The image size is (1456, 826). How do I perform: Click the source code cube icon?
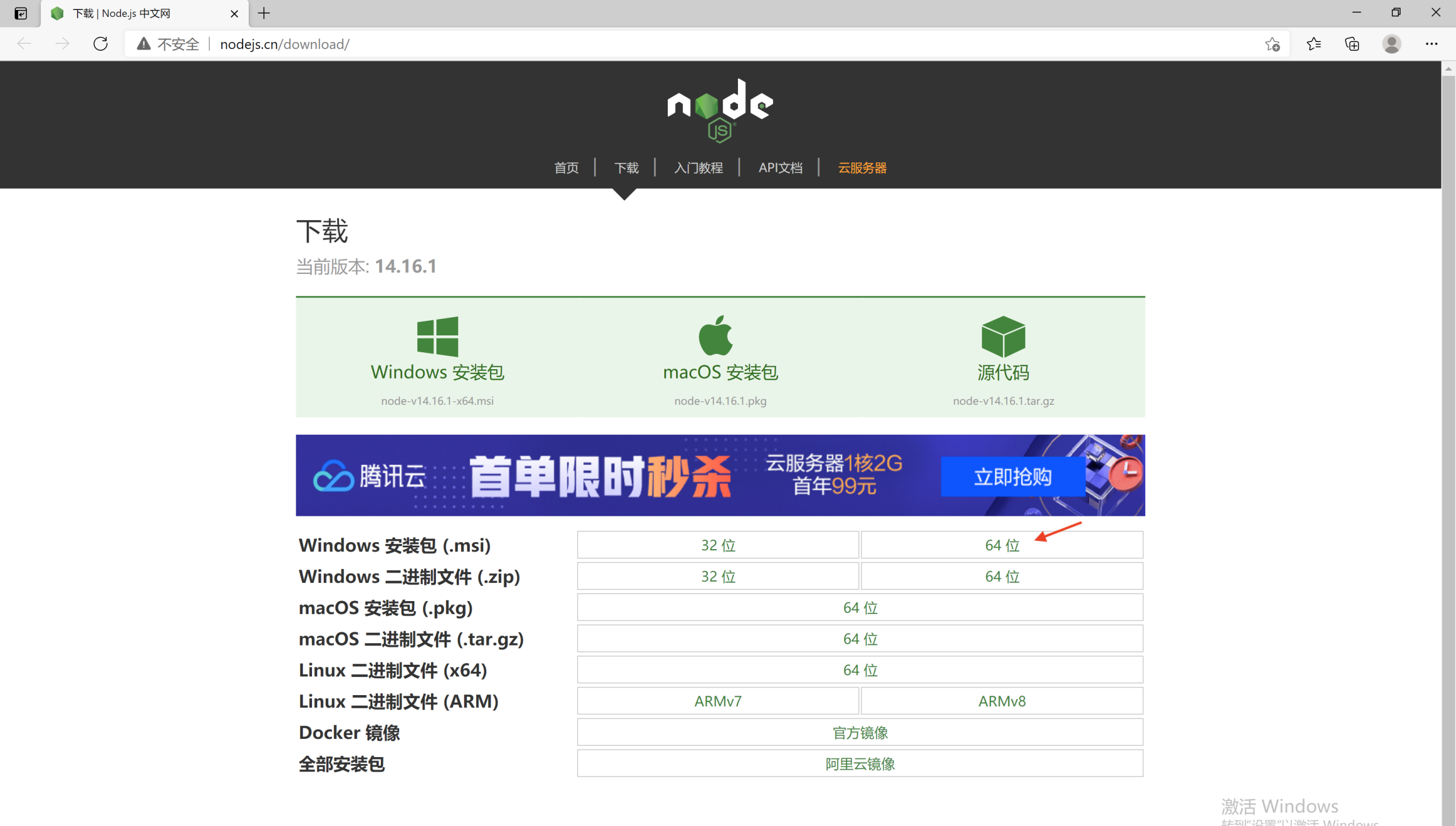1003,336
